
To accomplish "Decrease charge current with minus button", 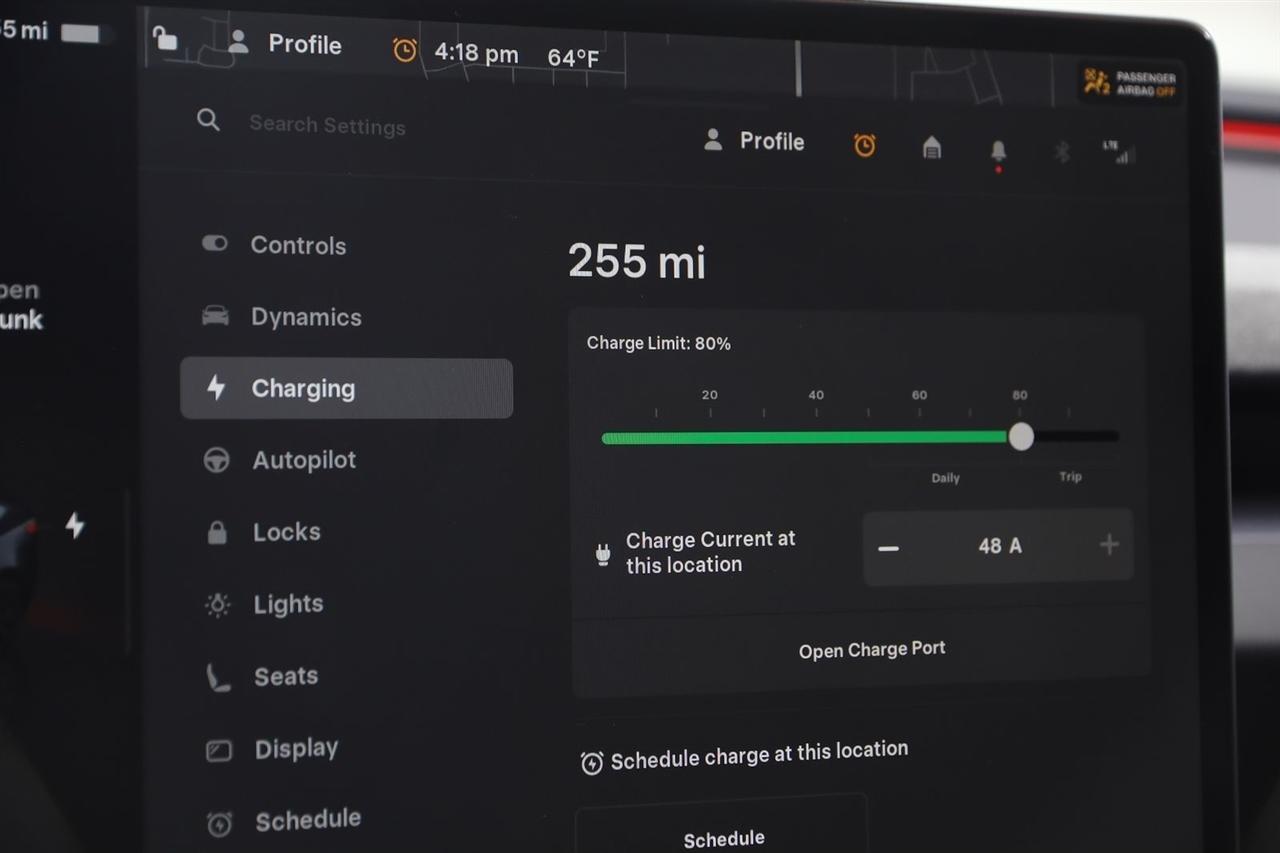I will click(x=888, y=548).
